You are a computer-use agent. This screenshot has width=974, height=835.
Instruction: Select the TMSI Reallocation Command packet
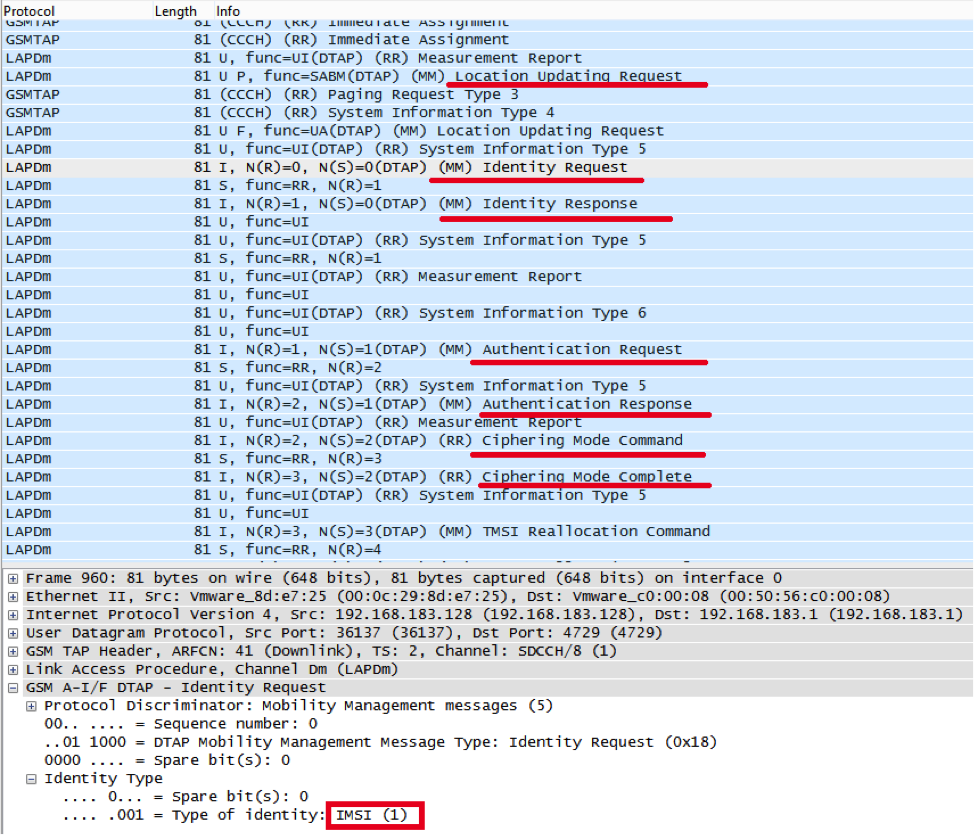pyautogui.click(x=450, y=531)
